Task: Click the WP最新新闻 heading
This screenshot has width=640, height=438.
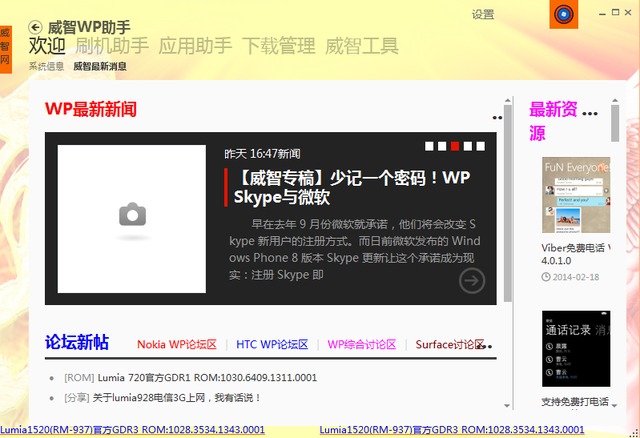Action: pos(91,109)
